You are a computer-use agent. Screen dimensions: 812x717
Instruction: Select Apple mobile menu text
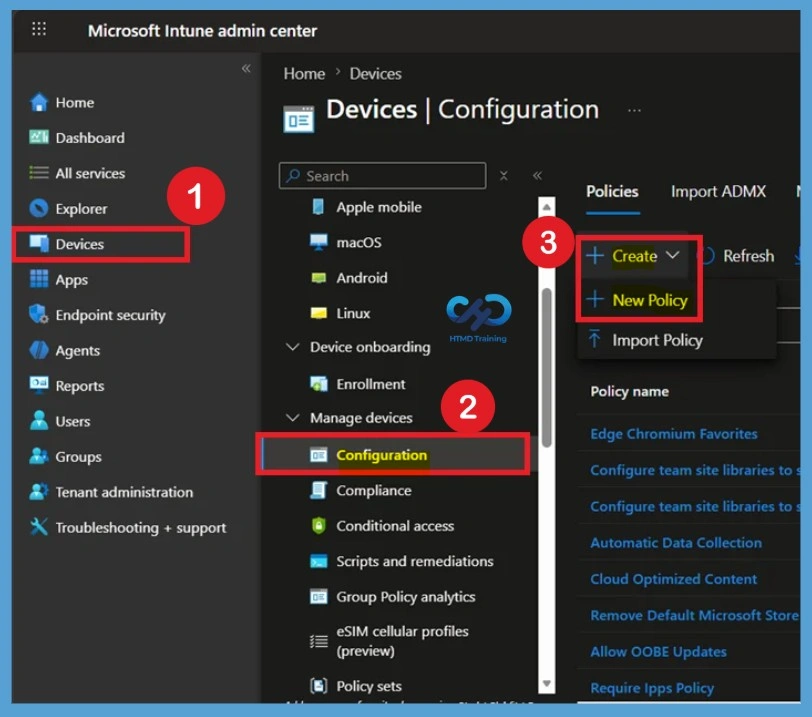tap(379, 207)
